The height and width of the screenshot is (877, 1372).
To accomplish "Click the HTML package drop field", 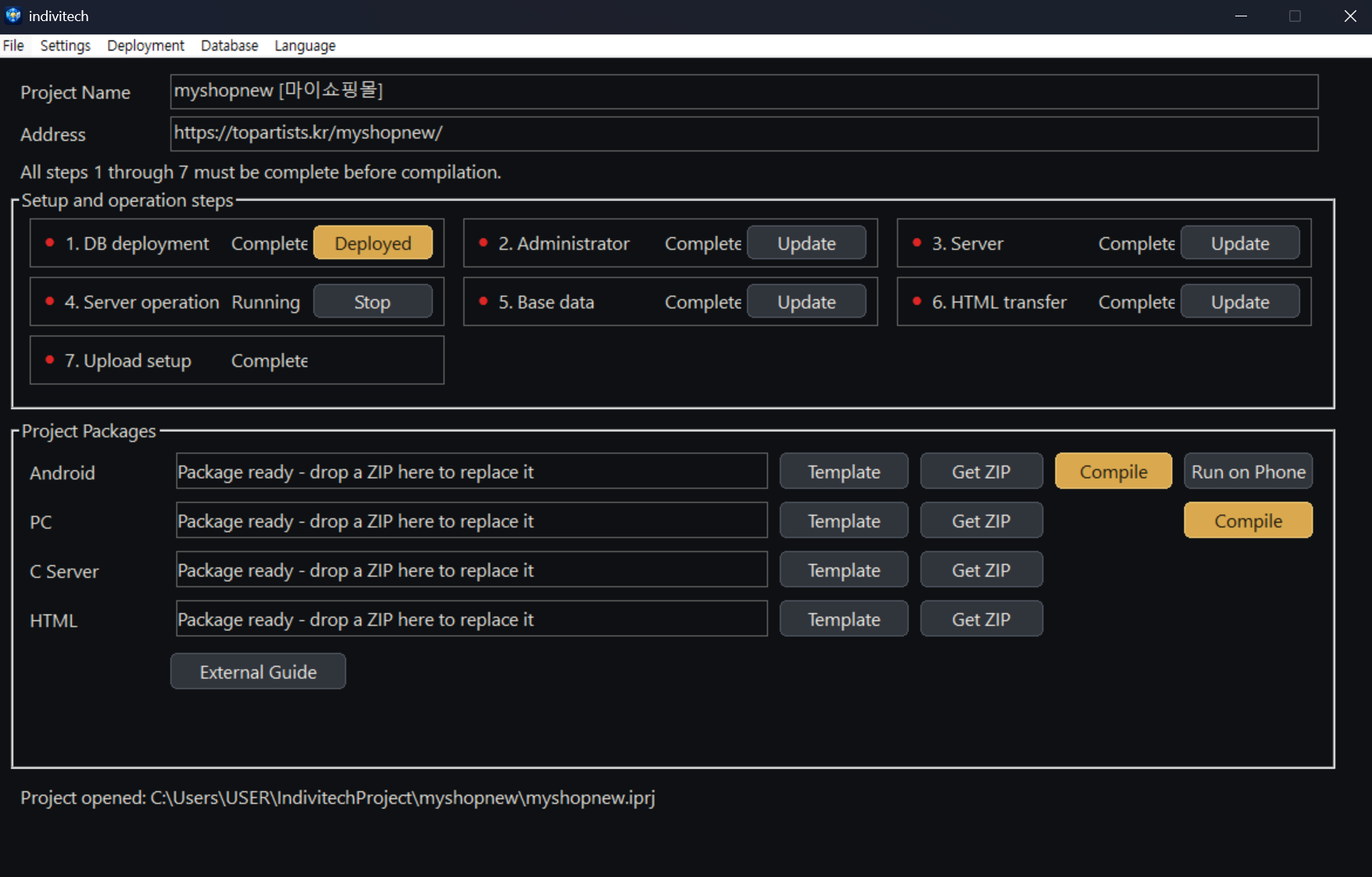I will click(472, 619).
